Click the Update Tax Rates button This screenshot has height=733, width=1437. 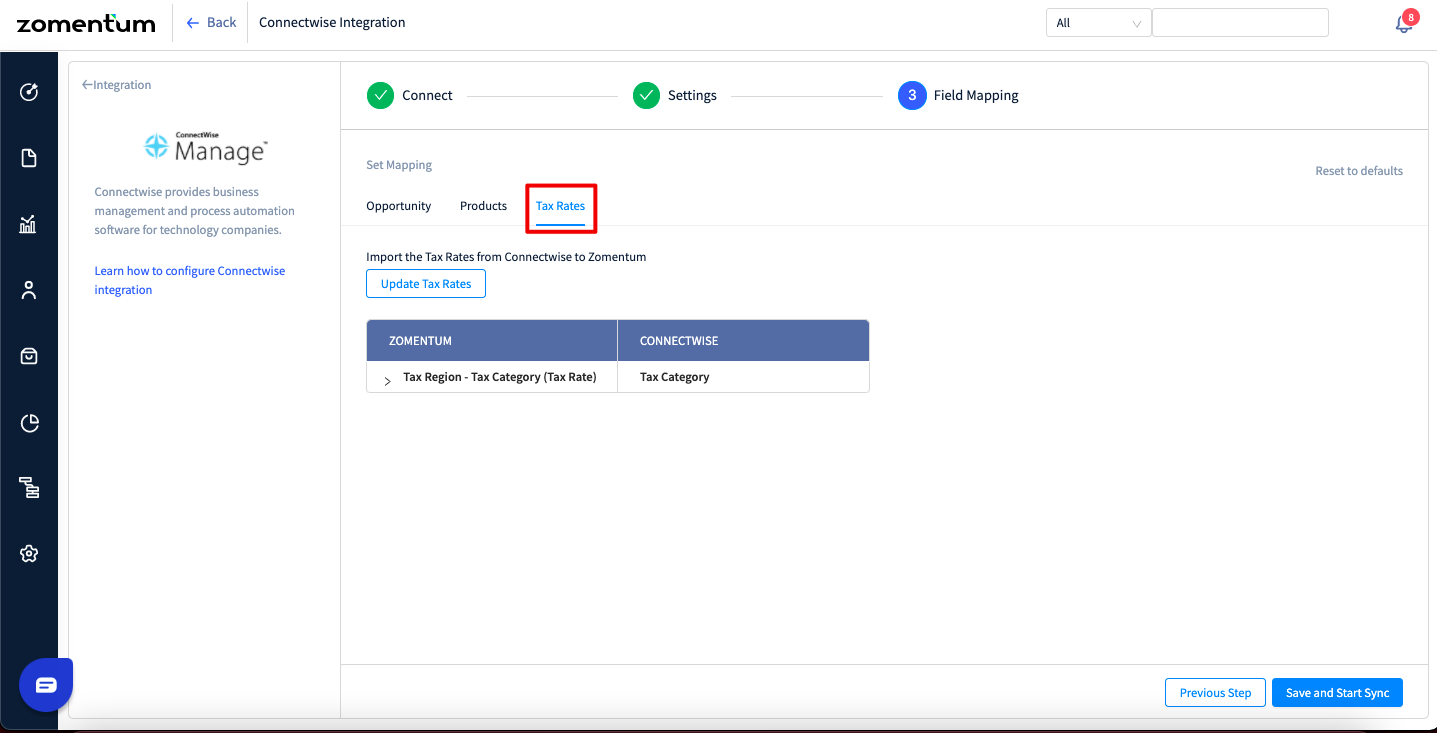coord(426,284)
